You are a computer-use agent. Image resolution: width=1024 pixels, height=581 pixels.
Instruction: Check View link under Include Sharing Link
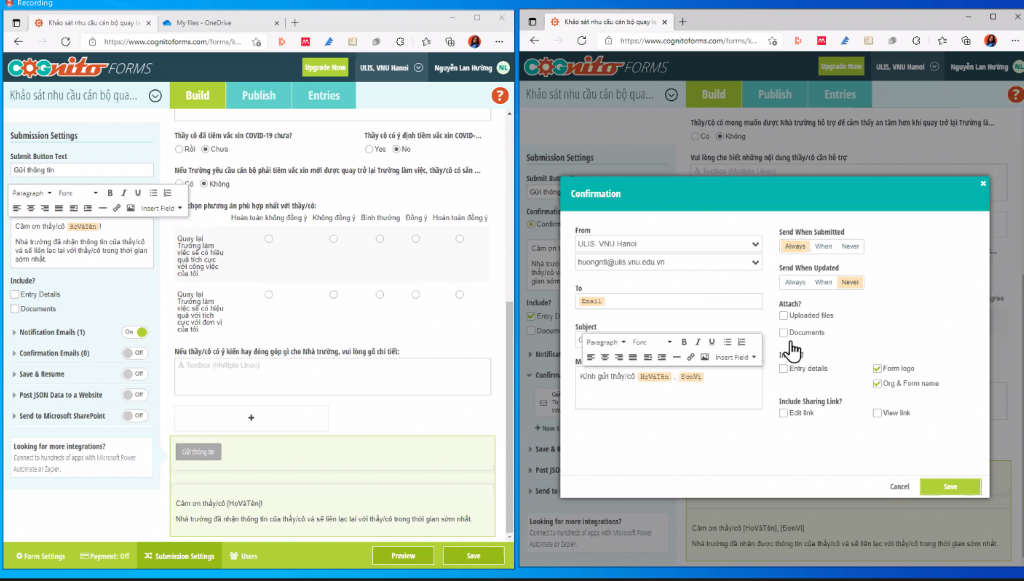pyautogui.click(x=877, y=413)
